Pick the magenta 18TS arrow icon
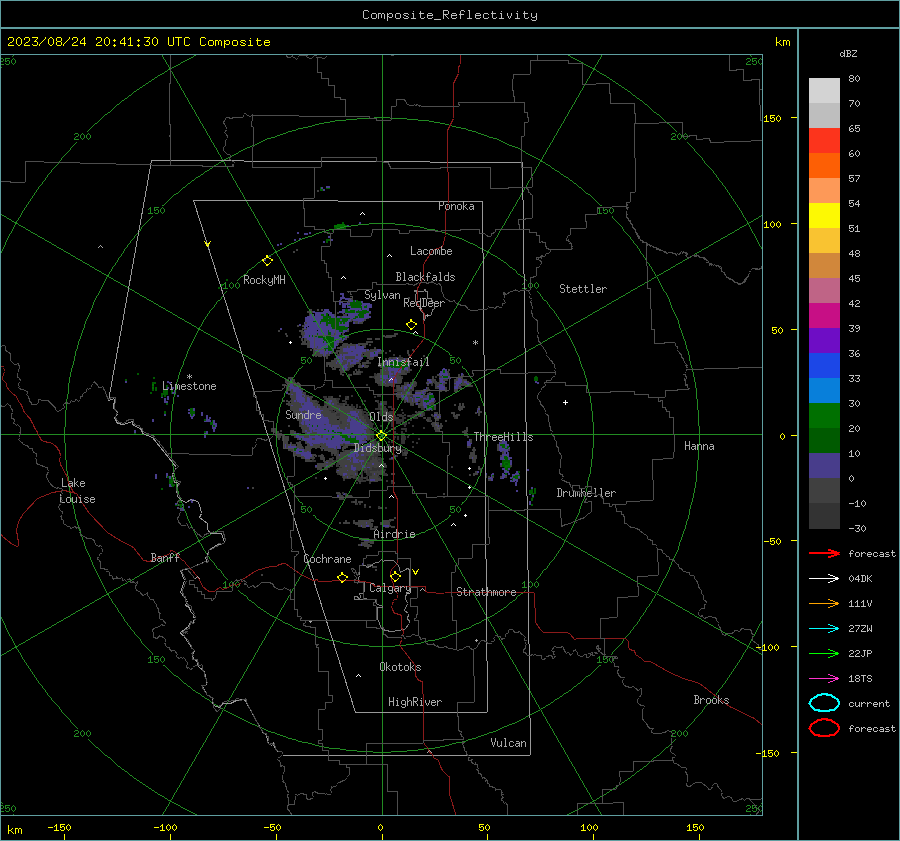The width and height of the screenshot is (900, 841). pos(824,679)
